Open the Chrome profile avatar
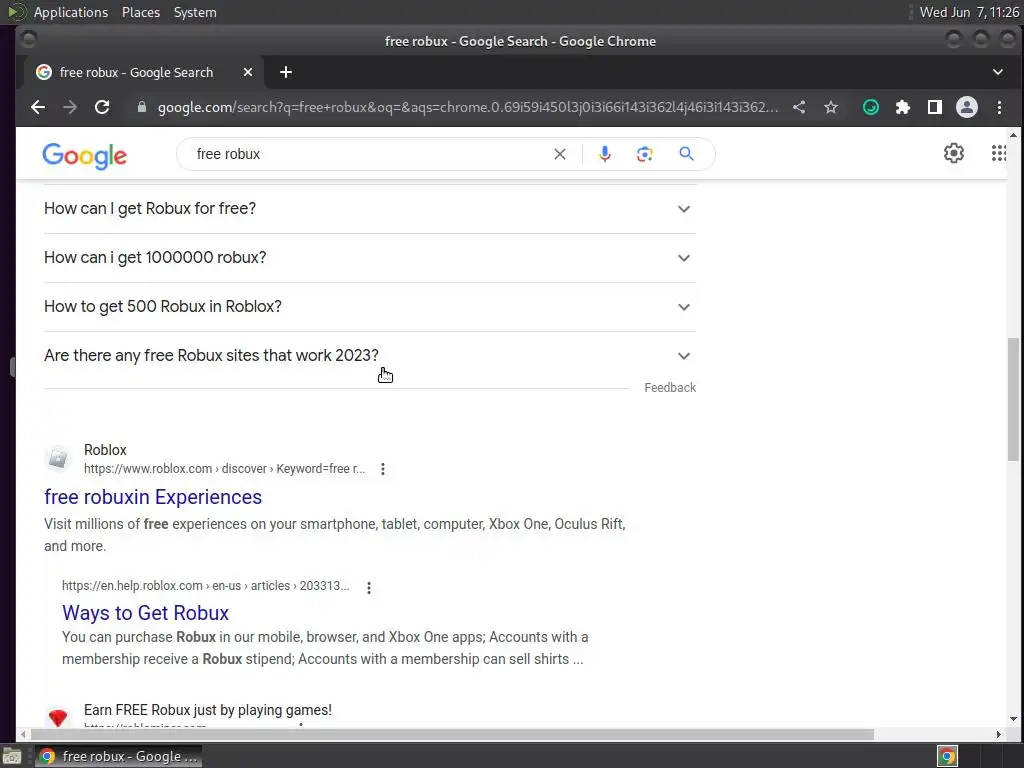Image resolution: width=1024 pixels, height=768 pixels. pyautogui.click(x=967, y=107)
